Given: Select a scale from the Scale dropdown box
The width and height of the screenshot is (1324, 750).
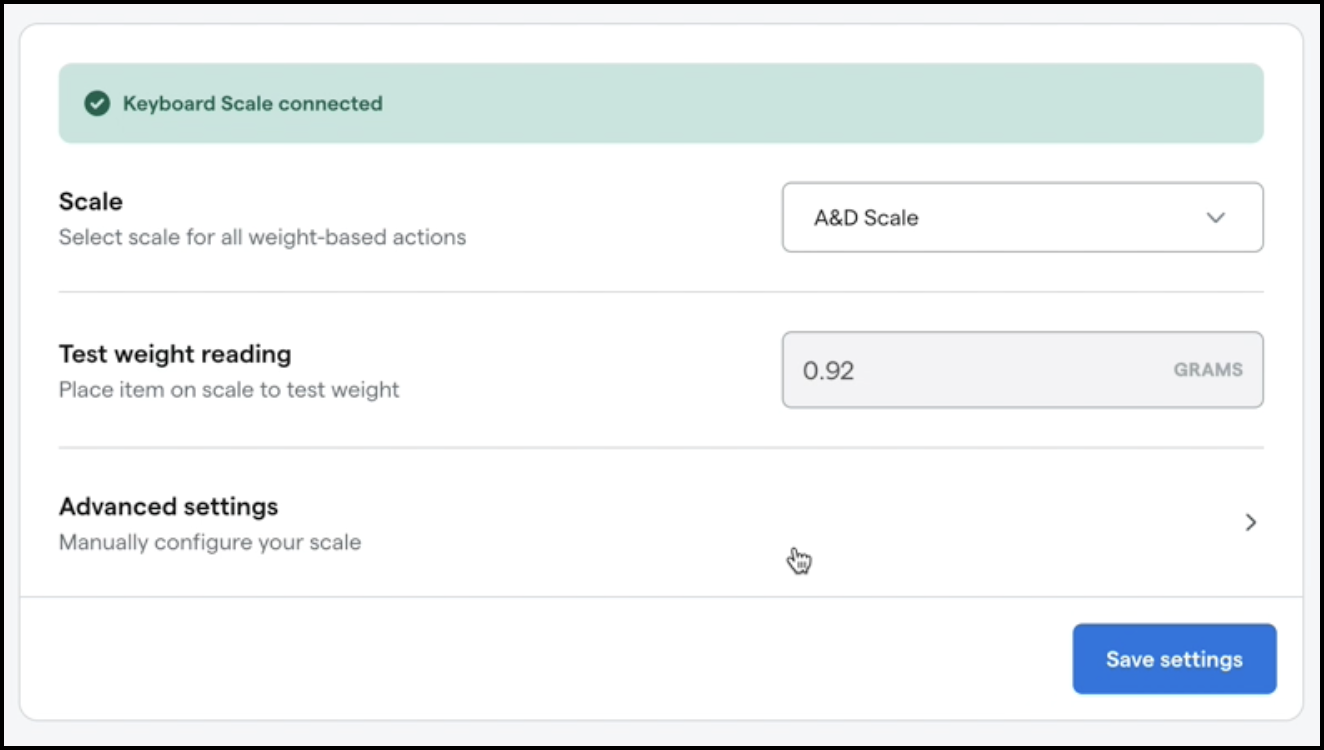Looking at the screenshot, I should click(x=1022, y=217).
